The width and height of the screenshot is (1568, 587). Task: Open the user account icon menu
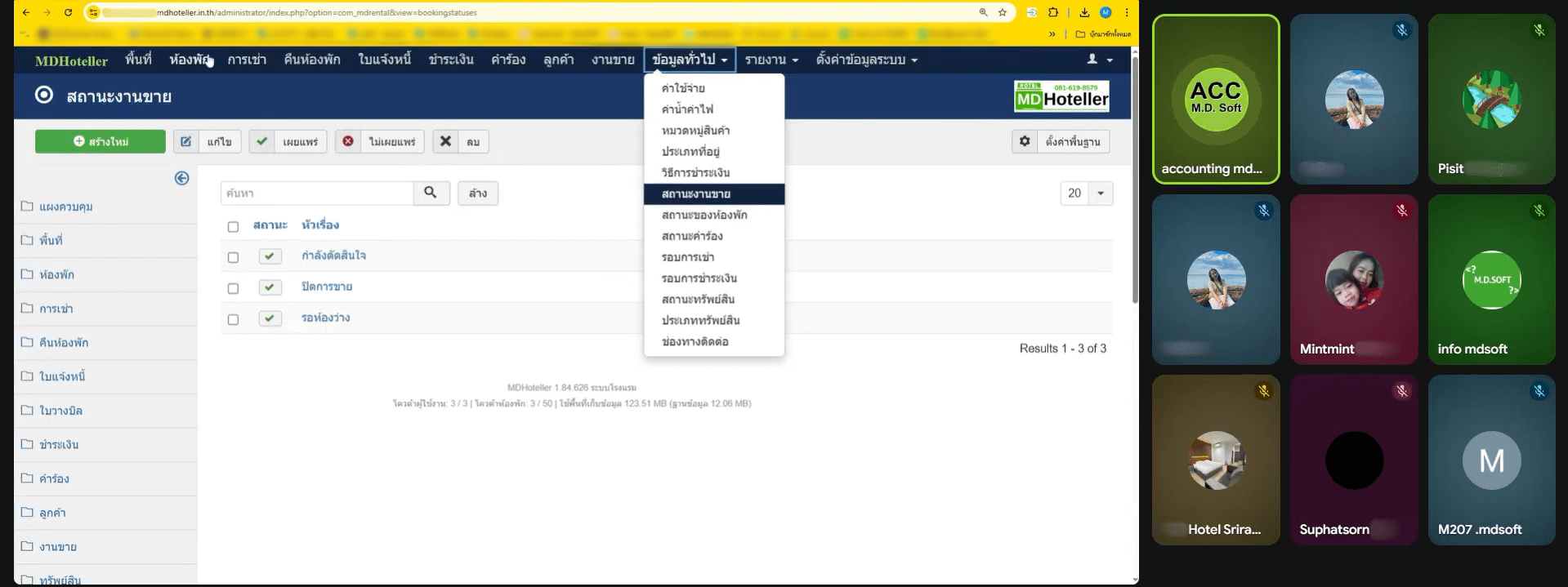point(1100,60)
